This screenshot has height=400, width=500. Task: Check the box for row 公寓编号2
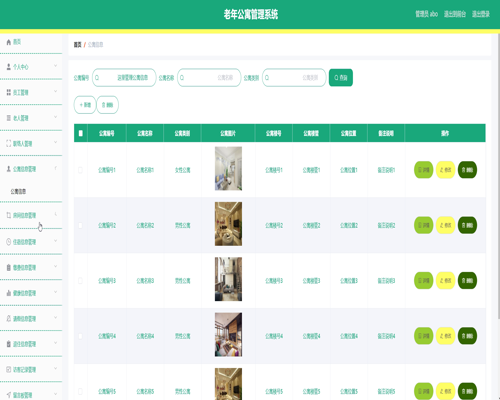coord(80,225)
